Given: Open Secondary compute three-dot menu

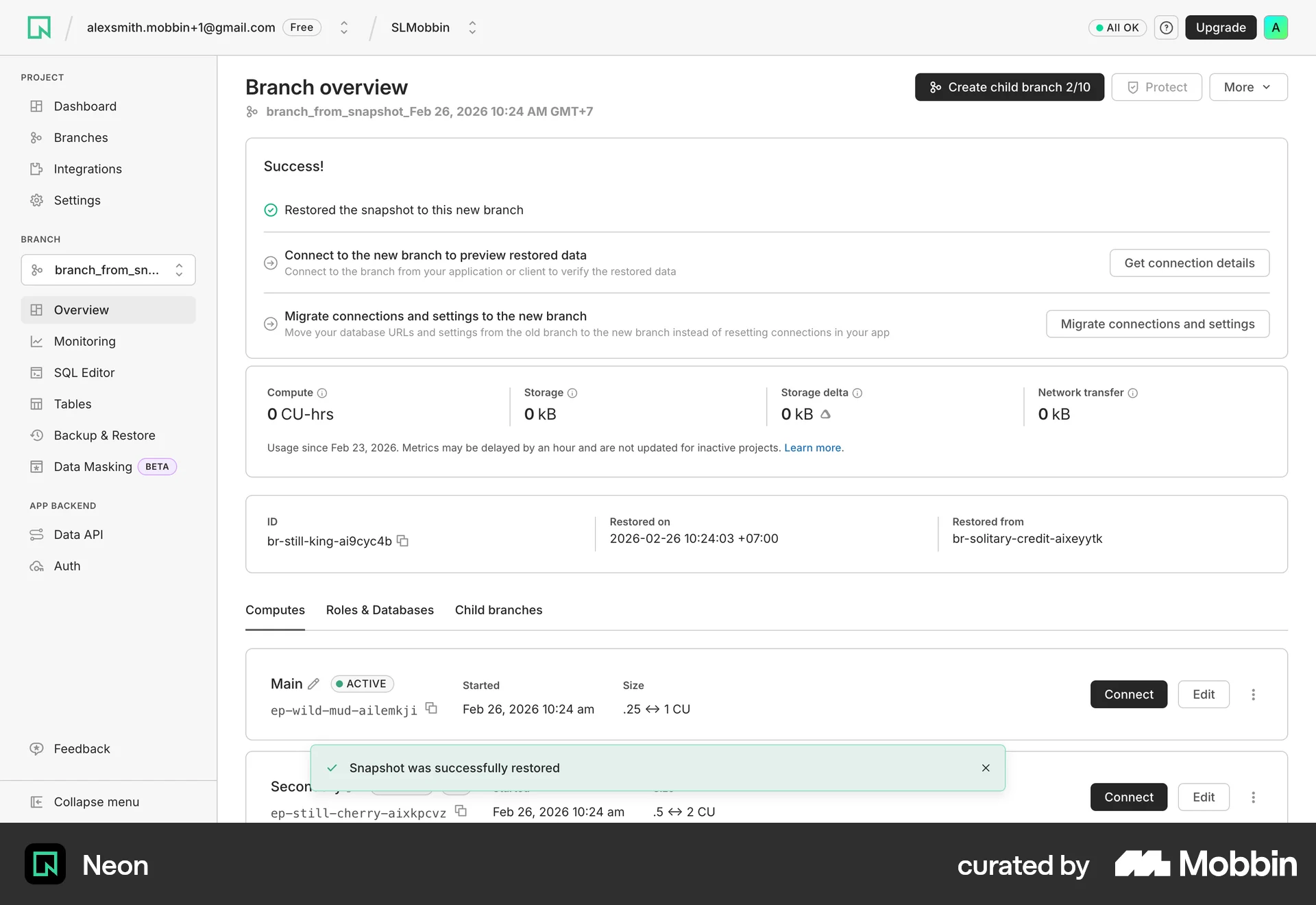Looking at the screenshot, I should coord(1253,797).
